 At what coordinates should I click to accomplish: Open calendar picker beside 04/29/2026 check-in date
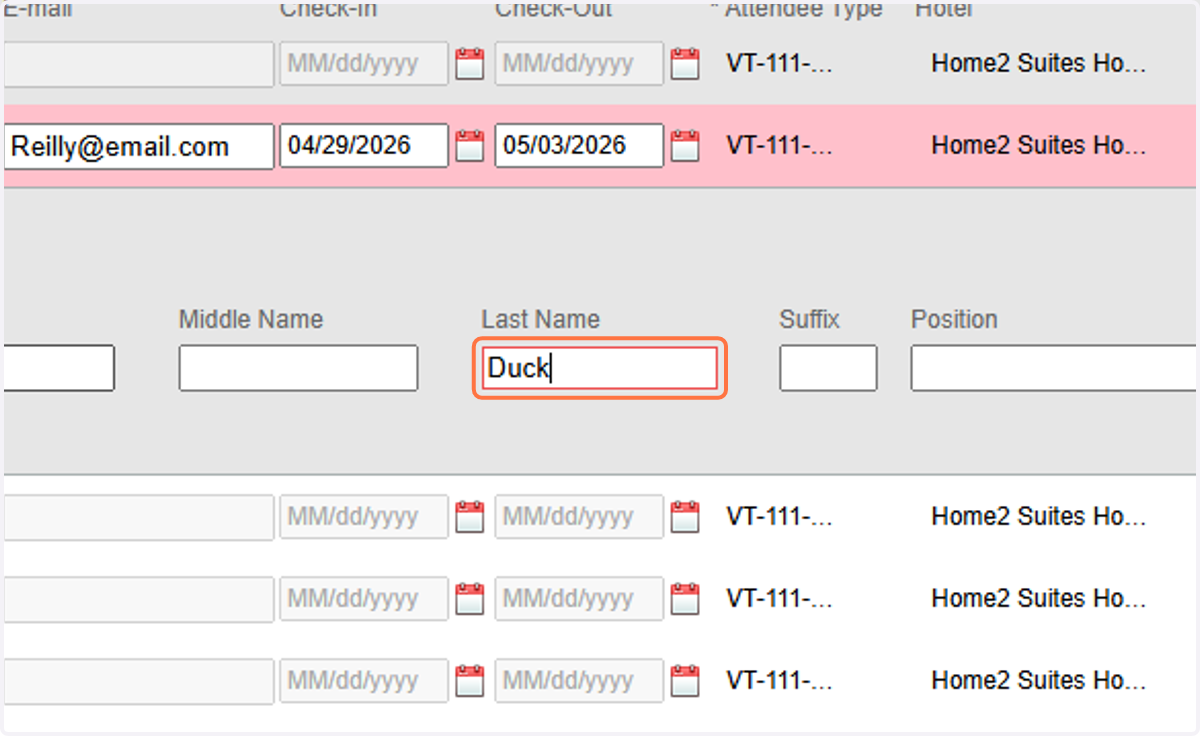(x=469, y=146)
